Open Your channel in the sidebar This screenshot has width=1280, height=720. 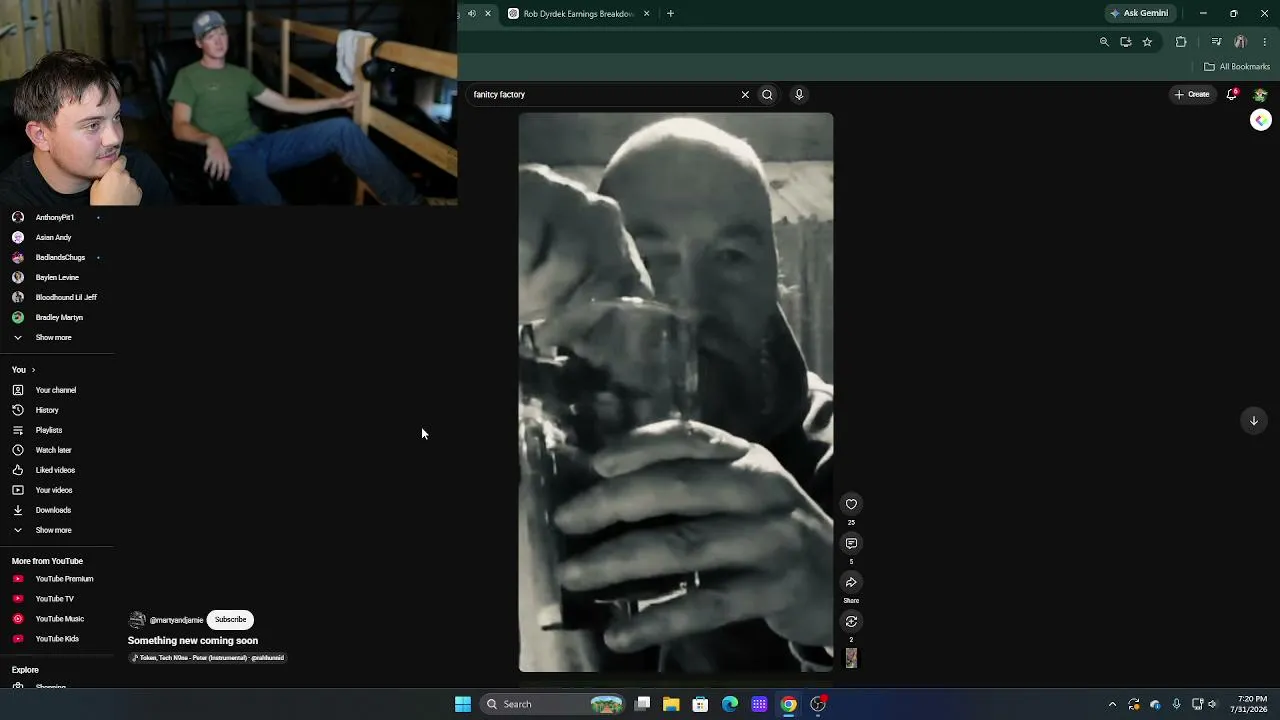pyautogui.click(x=57, y=390)
